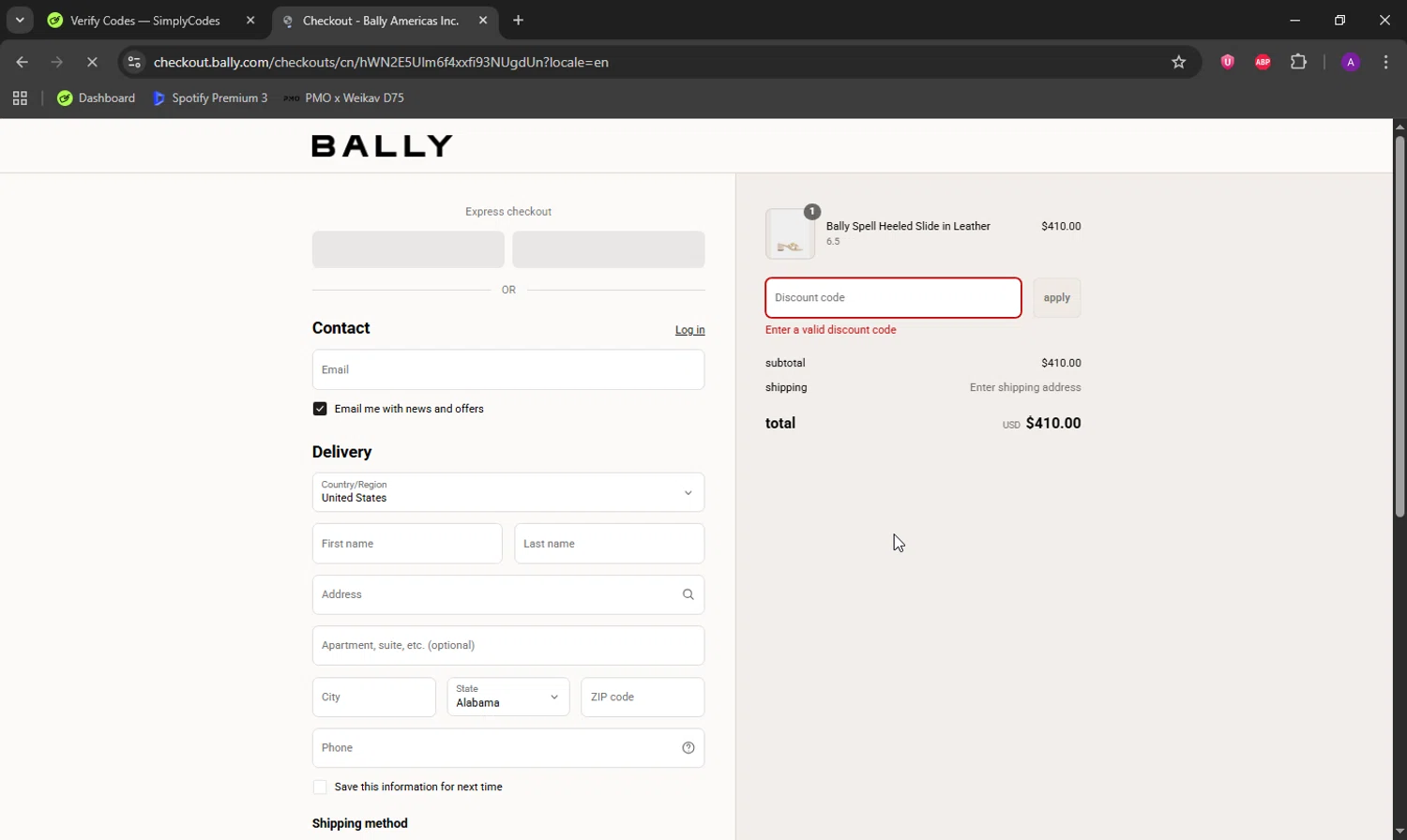Click the second express checkout button

(609, 249)
